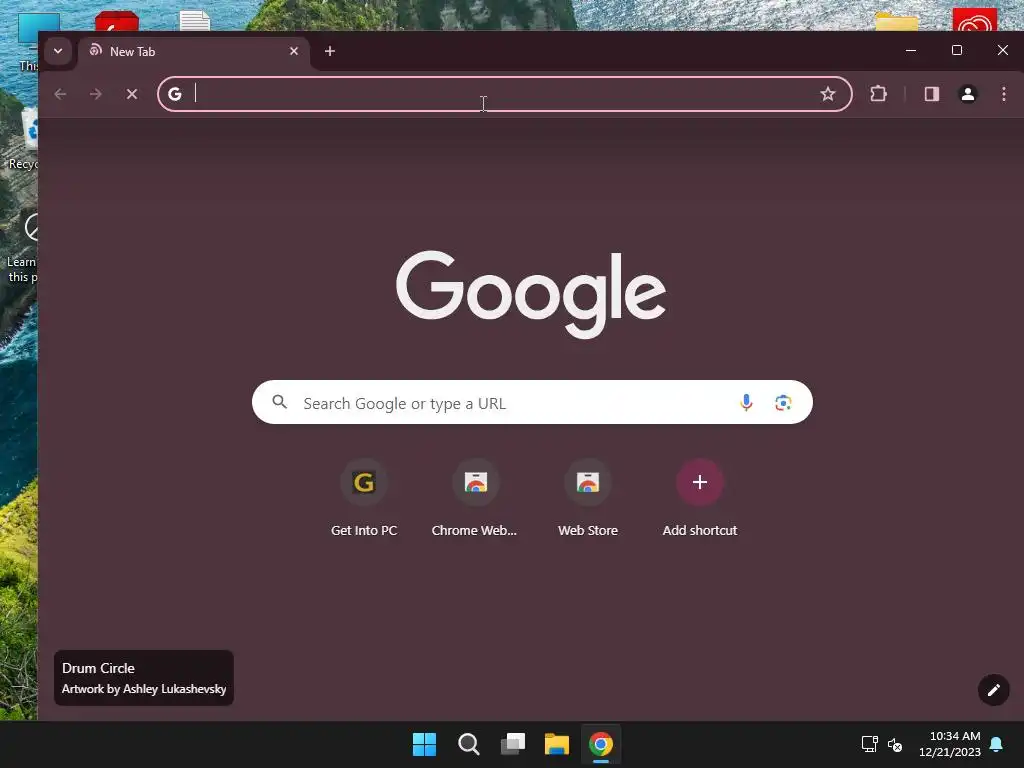Open the Extensions puzzle icon
This screenshot has height=768, width=1024.
(x=878, y=94)
